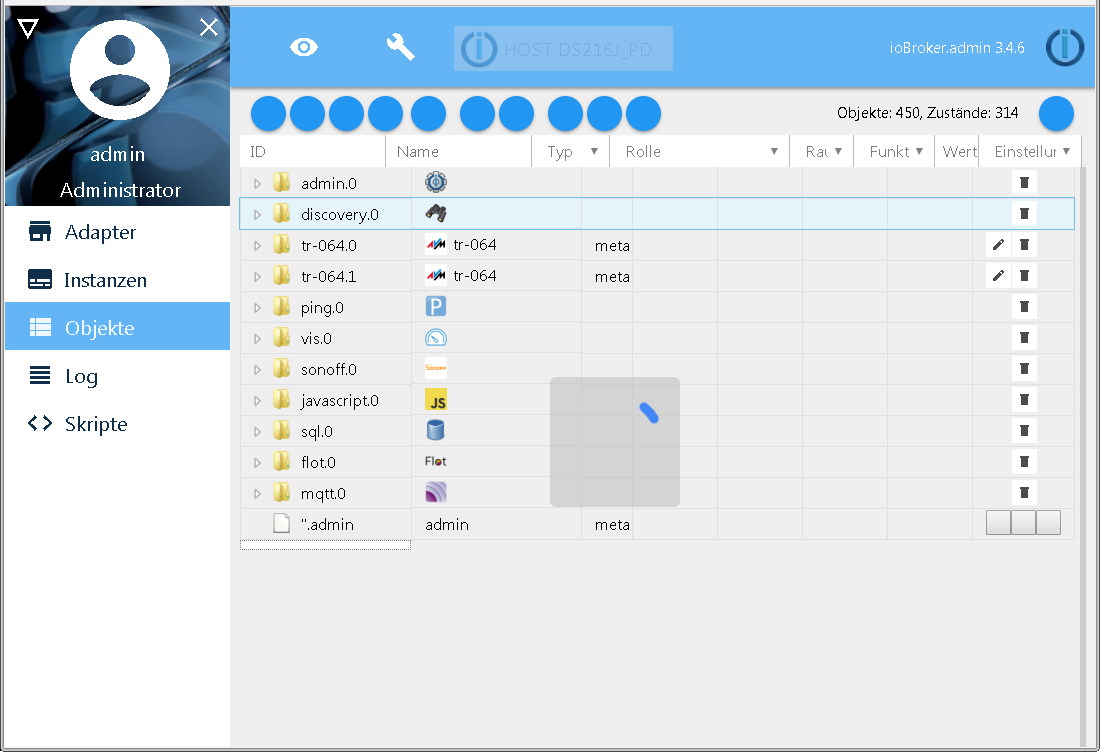This screenshot has height=752, width=1100.
Task: Click the admin user avatar
Action: 120,70
